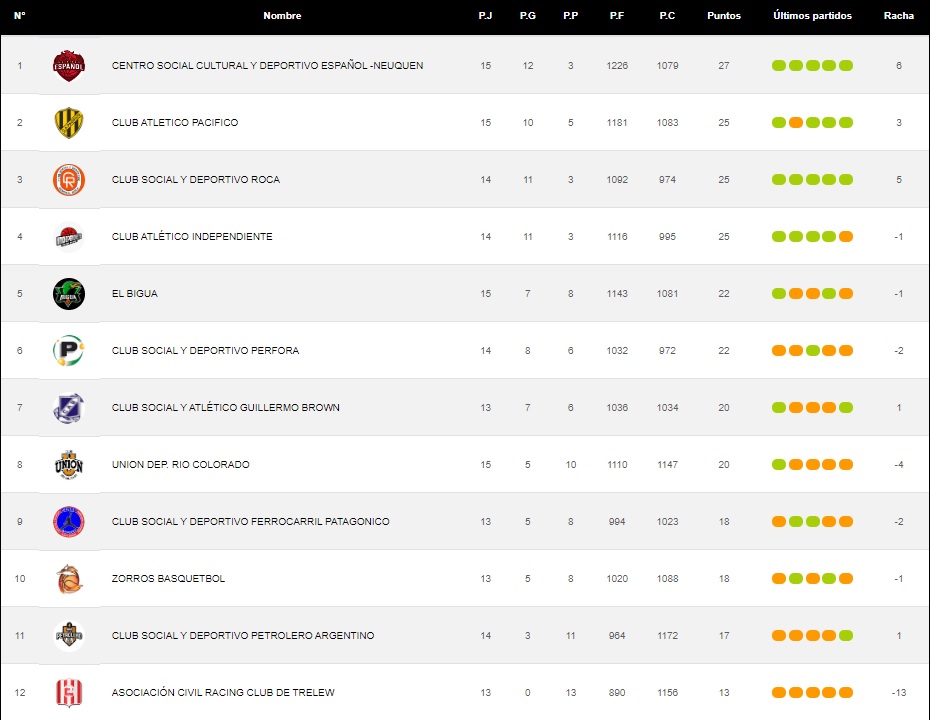Image resolution: width=930 pixels, height=720 pixels.
Task: Click the last orange result dot for Independiente
Action: tap(846, 237)
